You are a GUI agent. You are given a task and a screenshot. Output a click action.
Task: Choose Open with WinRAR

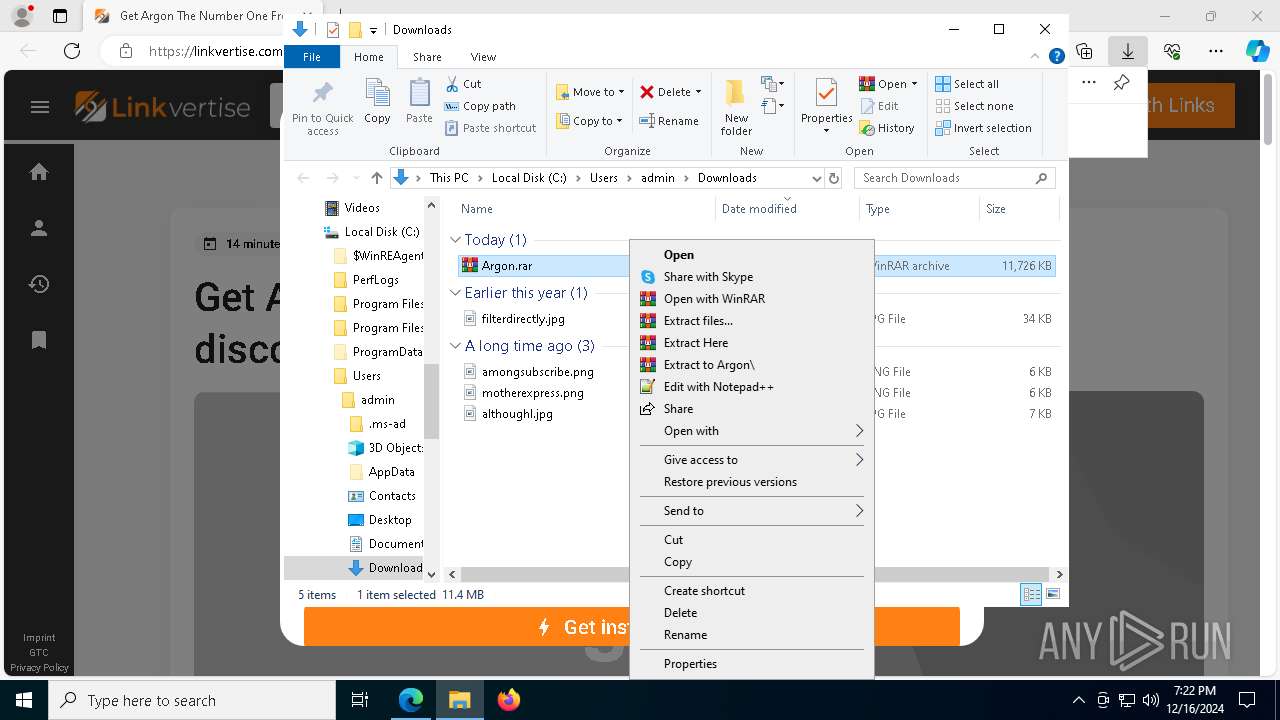[x=751, y=299]
